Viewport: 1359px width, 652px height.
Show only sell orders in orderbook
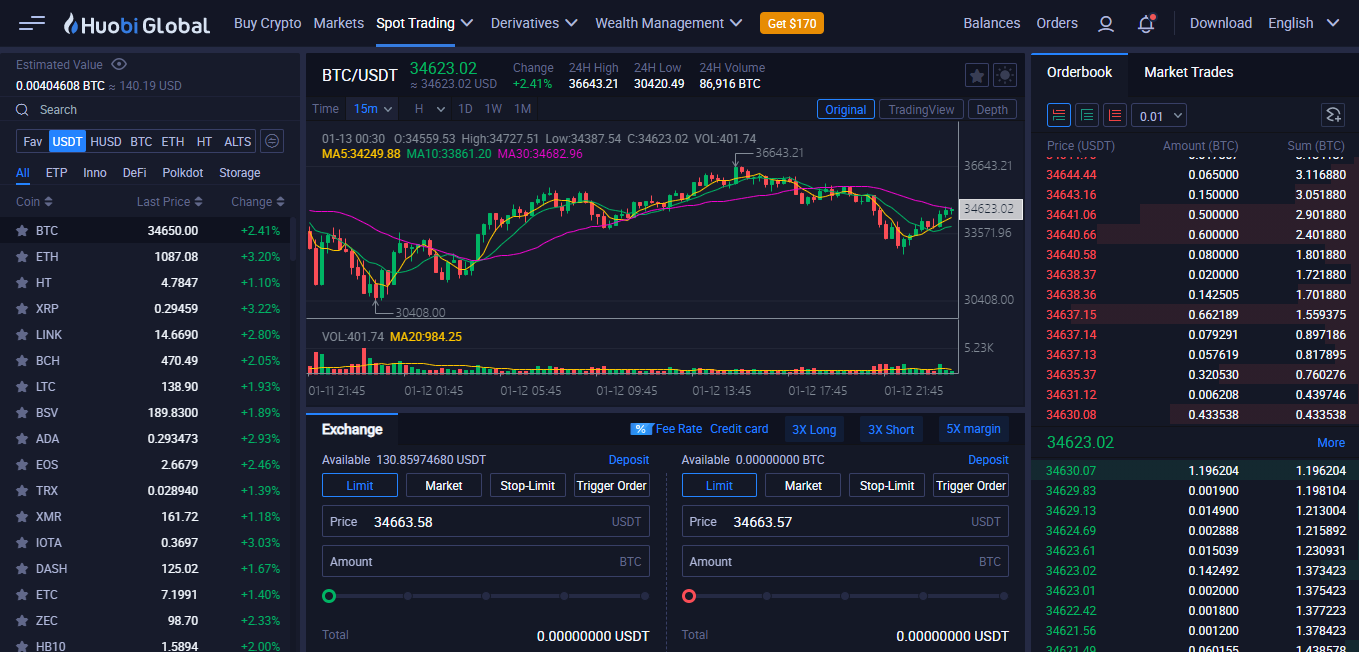coord(1115,115)
